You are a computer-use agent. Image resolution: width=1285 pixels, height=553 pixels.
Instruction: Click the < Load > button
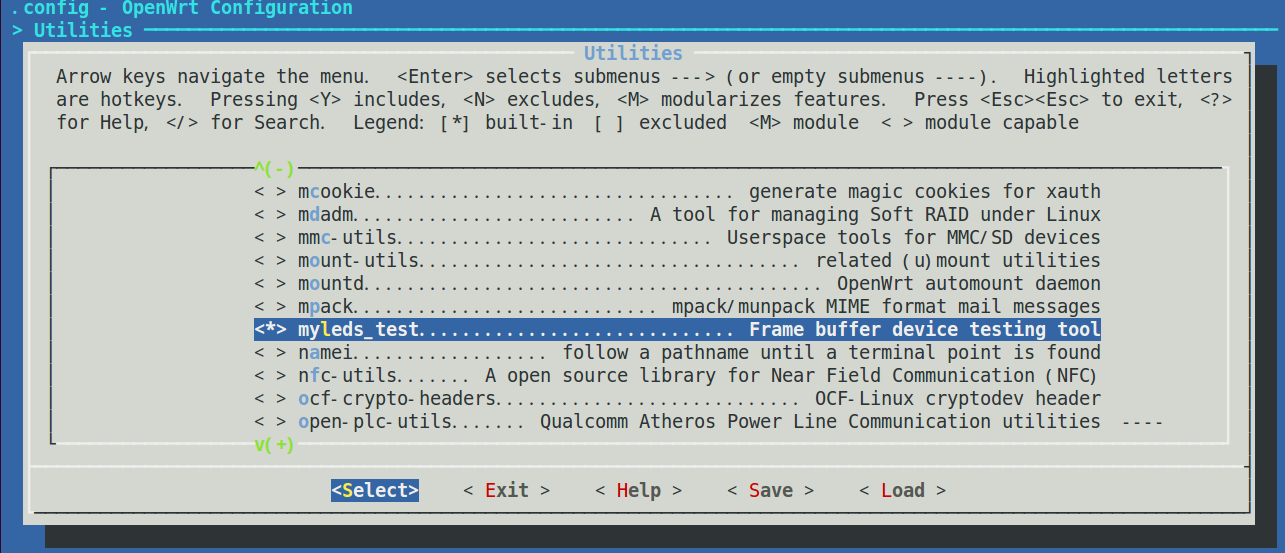[903, 490]
